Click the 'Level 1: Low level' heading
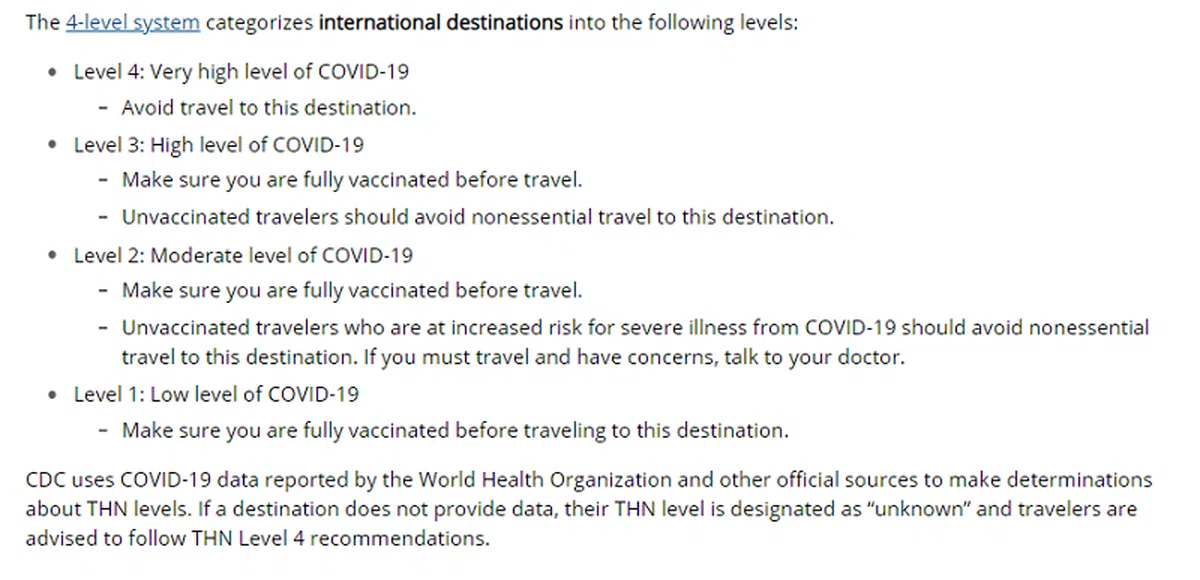Screen dimensions: 1200x580 (216, 394)
